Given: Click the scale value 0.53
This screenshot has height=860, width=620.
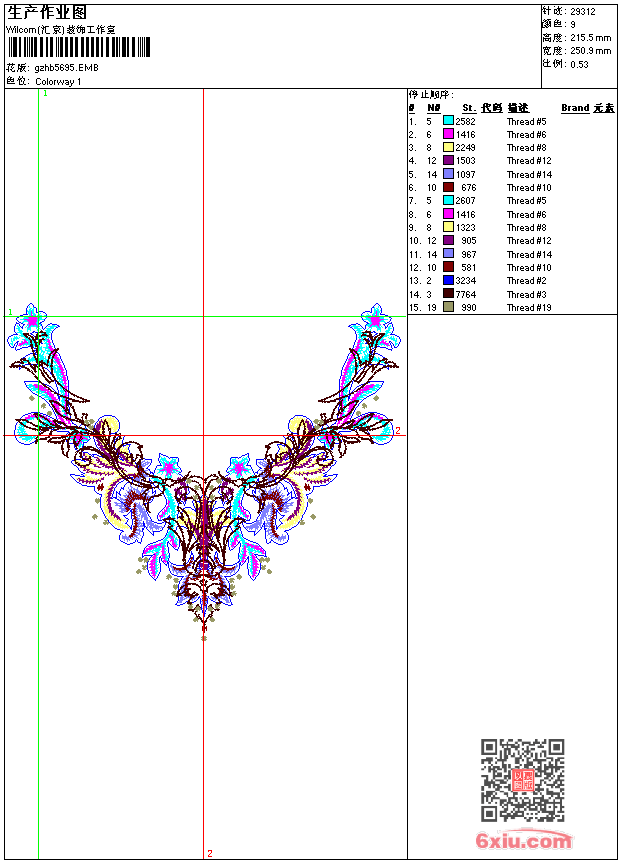Looking at the screenshot, I should click(x=579, y=64).
